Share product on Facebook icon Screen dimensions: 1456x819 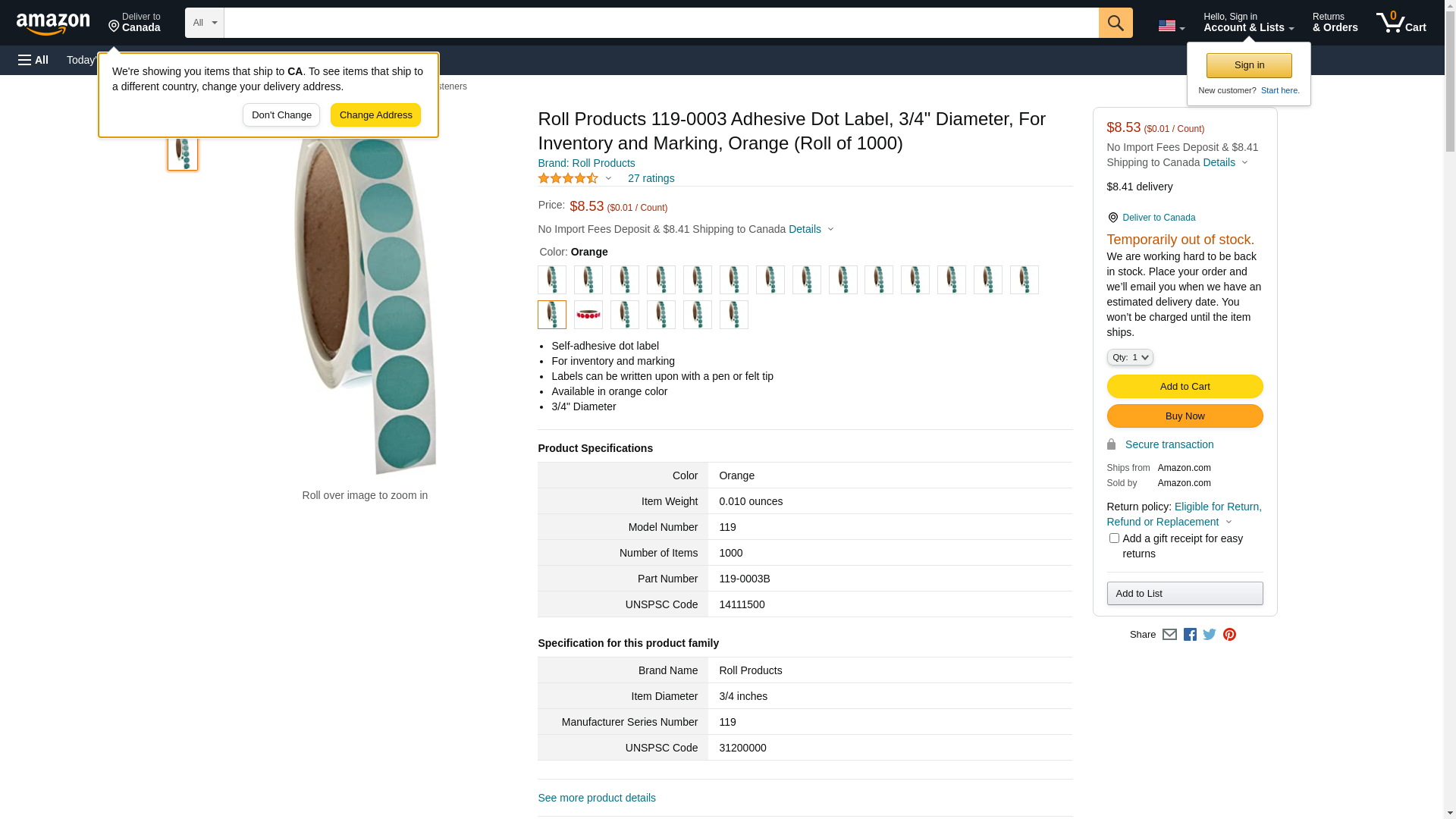1190,634
